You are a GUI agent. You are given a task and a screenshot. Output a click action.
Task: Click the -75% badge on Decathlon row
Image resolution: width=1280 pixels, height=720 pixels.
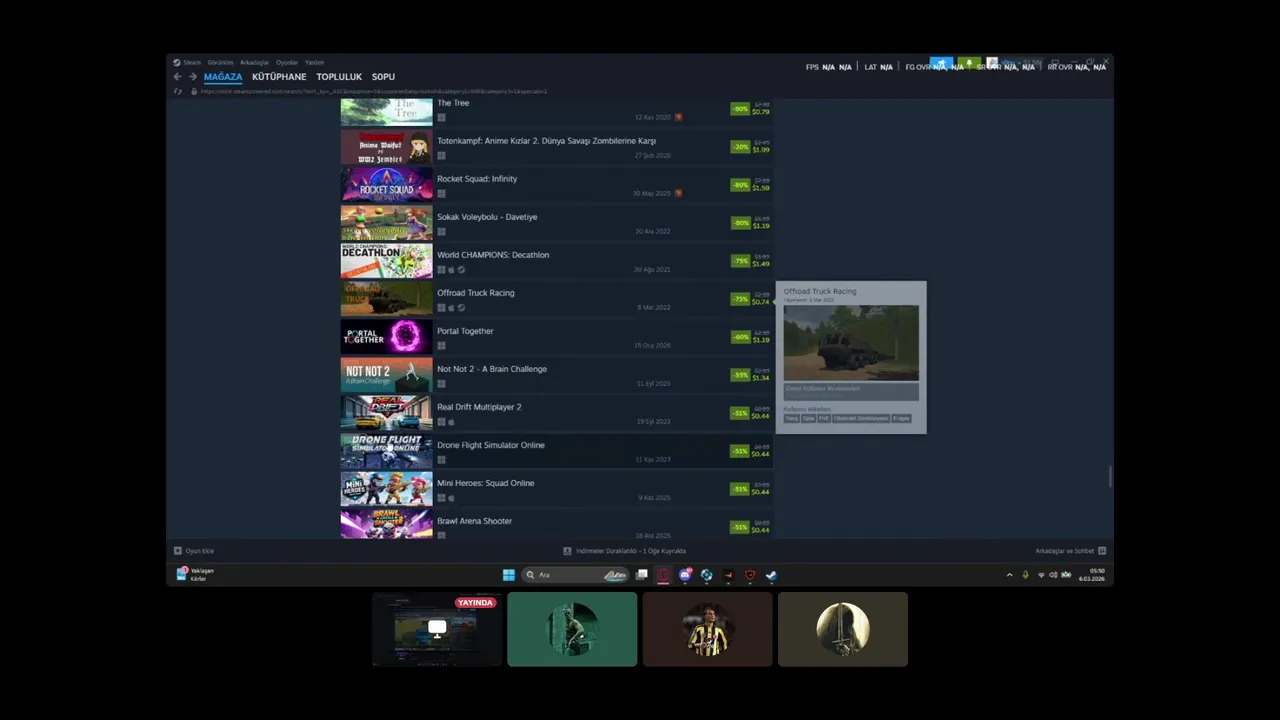pos(740,261)
